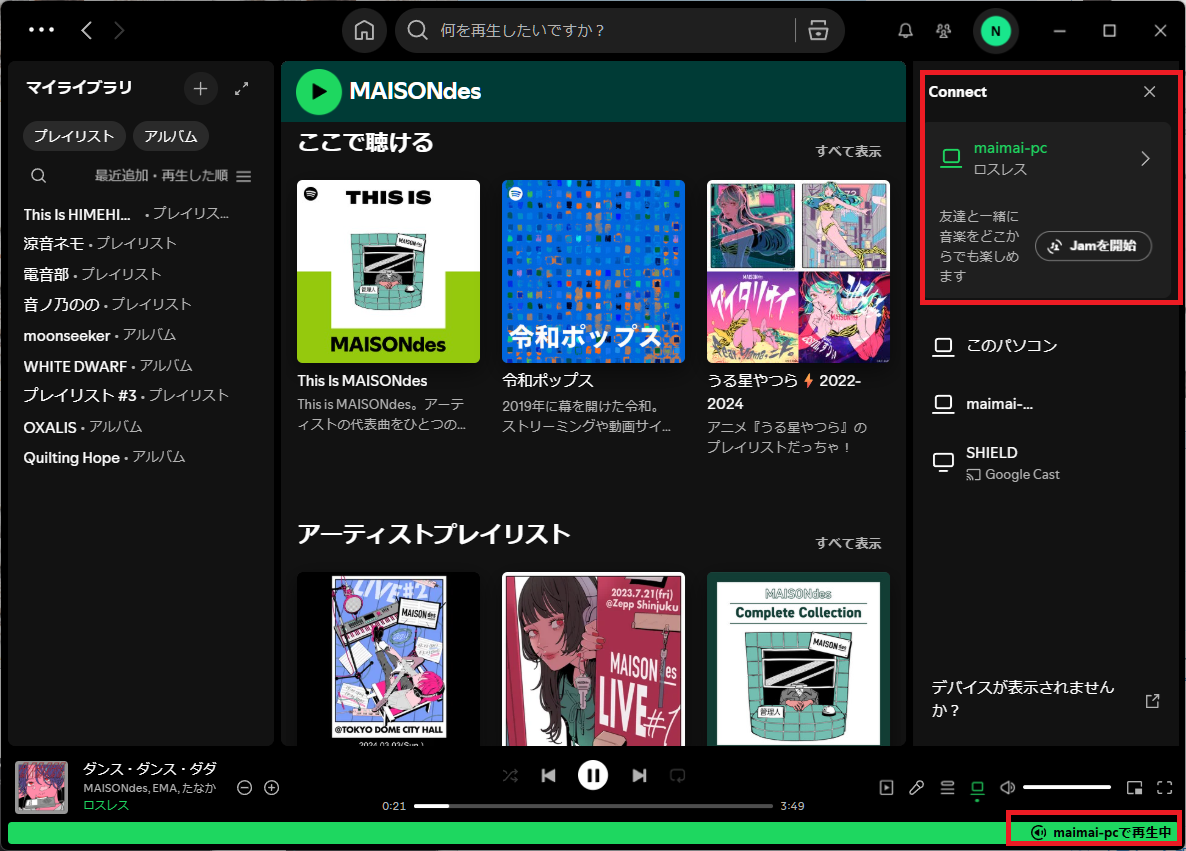Open the now-playing album art
Image resolution: width=1186 pixels, height=851 pixels.
[42, 787]
